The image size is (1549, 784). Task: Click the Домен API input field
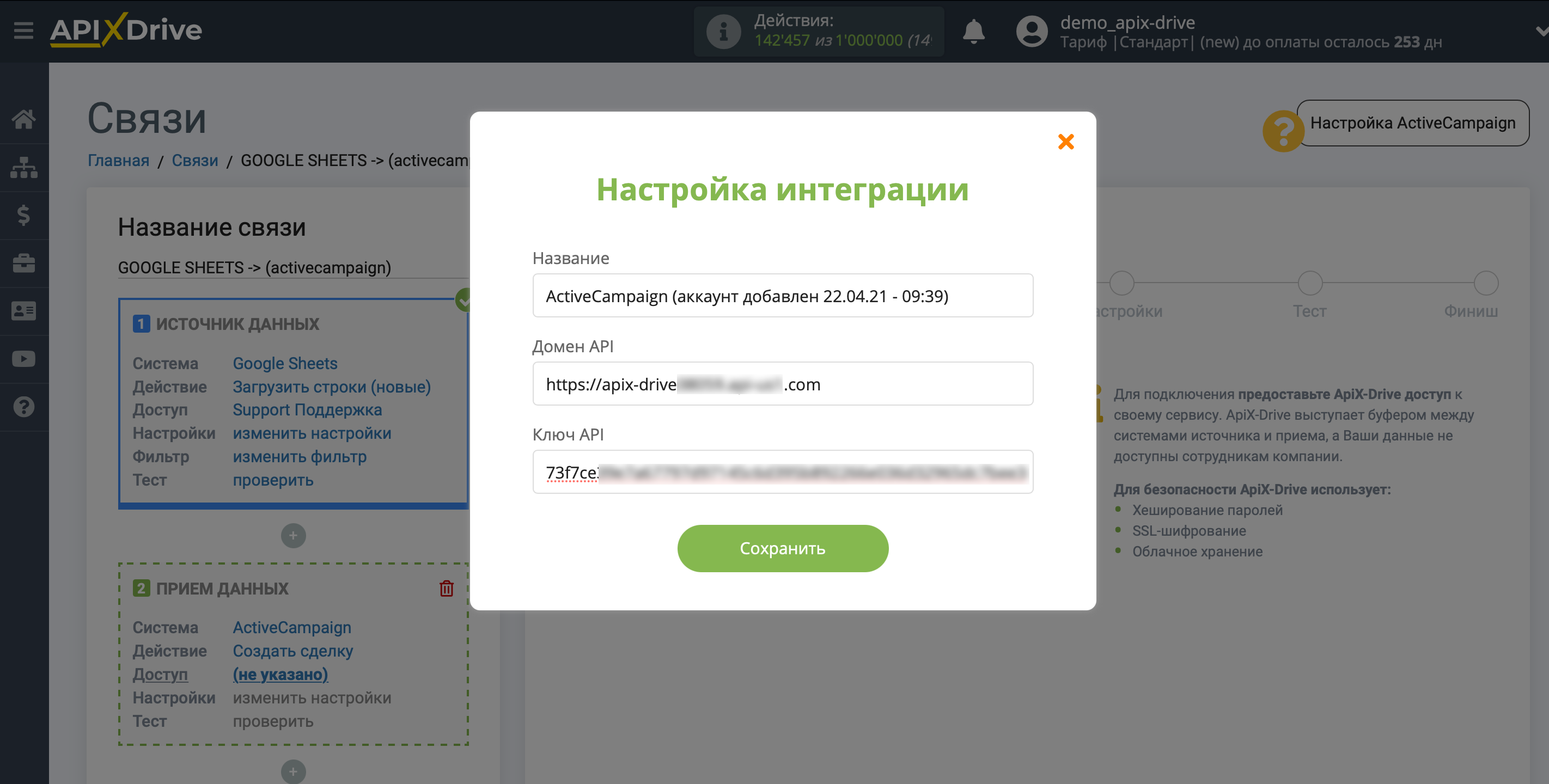point(782,384)
